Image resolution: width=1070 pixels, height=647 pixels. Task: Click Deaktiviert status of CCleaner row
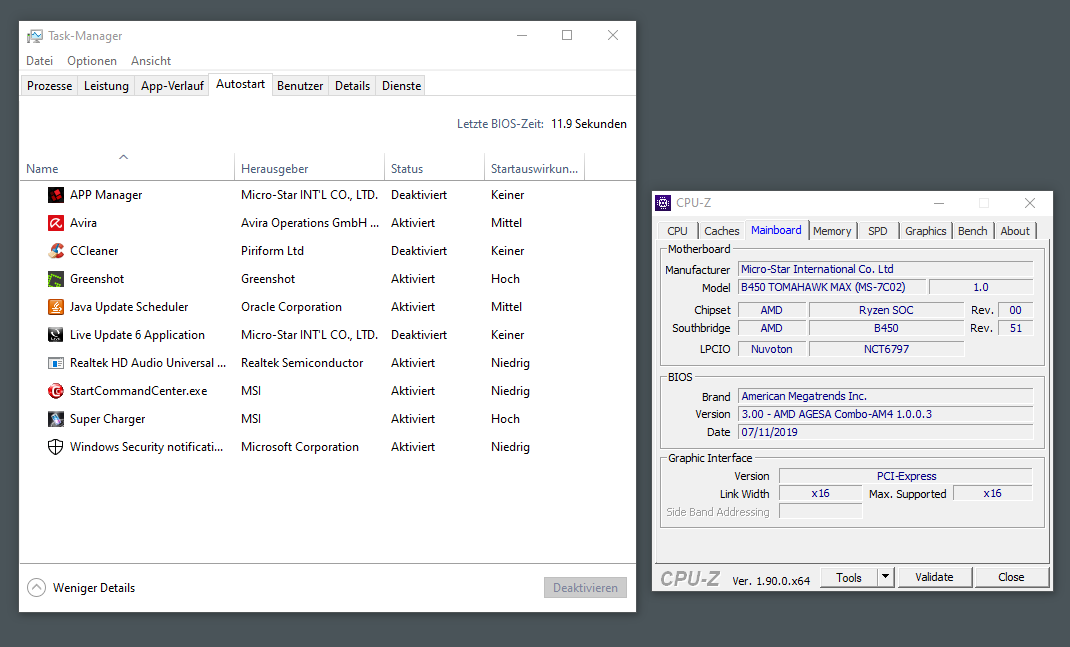click(419, 251)
